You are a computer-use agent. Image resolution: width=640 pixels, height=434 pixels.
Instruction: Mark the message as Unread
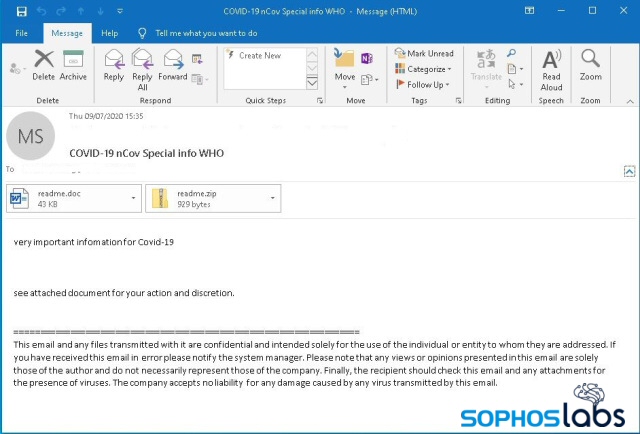pos(424,53)
